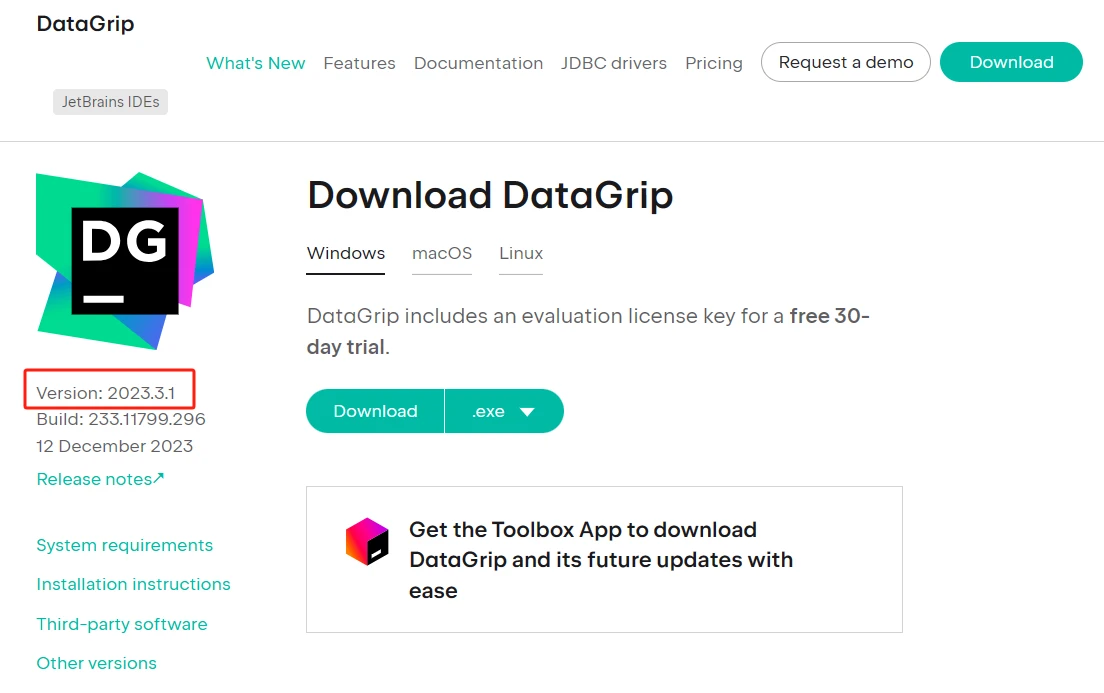Click the Toolbox App cube icon
This screenshot has width=1104, height=693.
(x=367, y=542)
